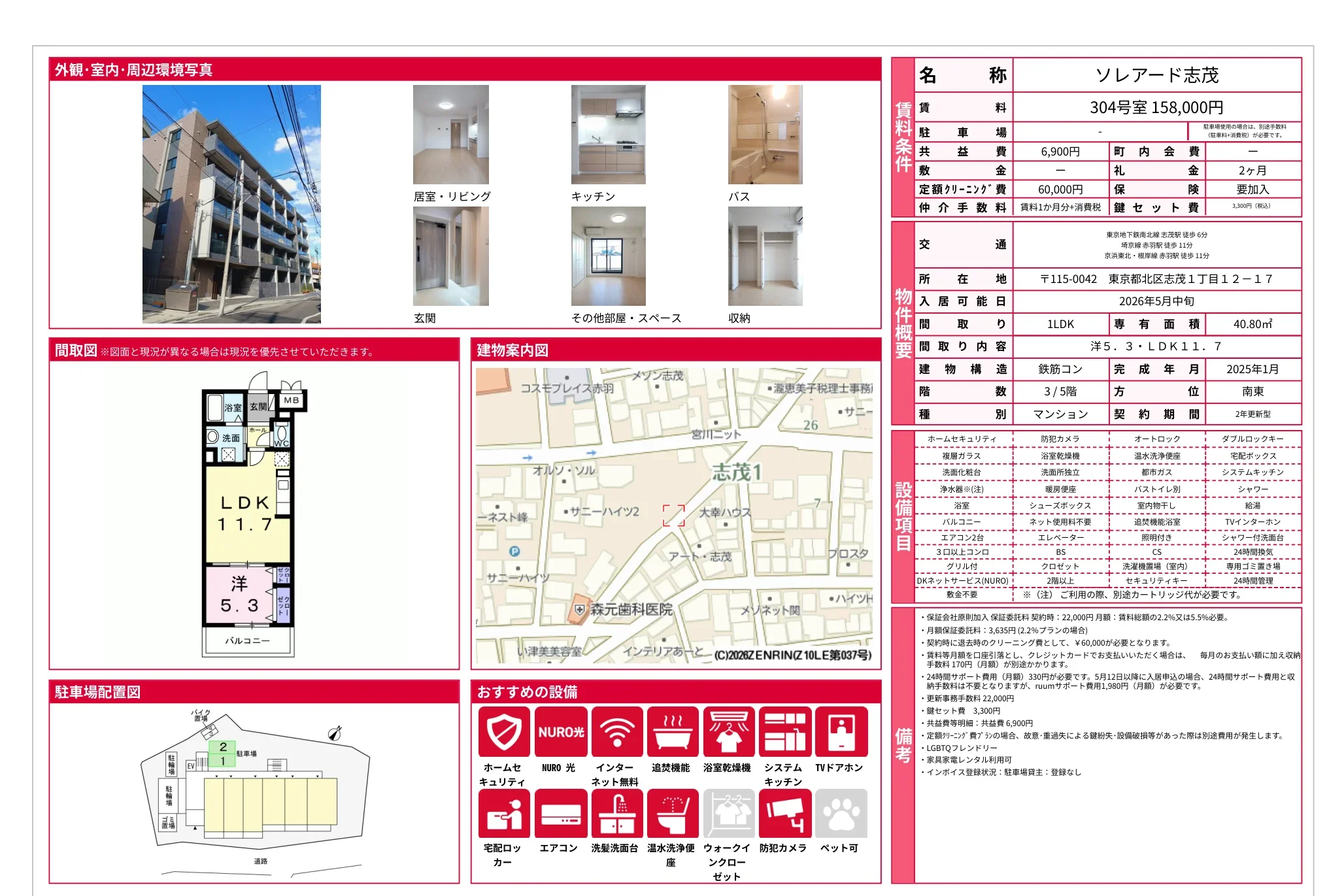
Task: Click the エアコン air conditioner icon
Action: [x=560, y=813]
